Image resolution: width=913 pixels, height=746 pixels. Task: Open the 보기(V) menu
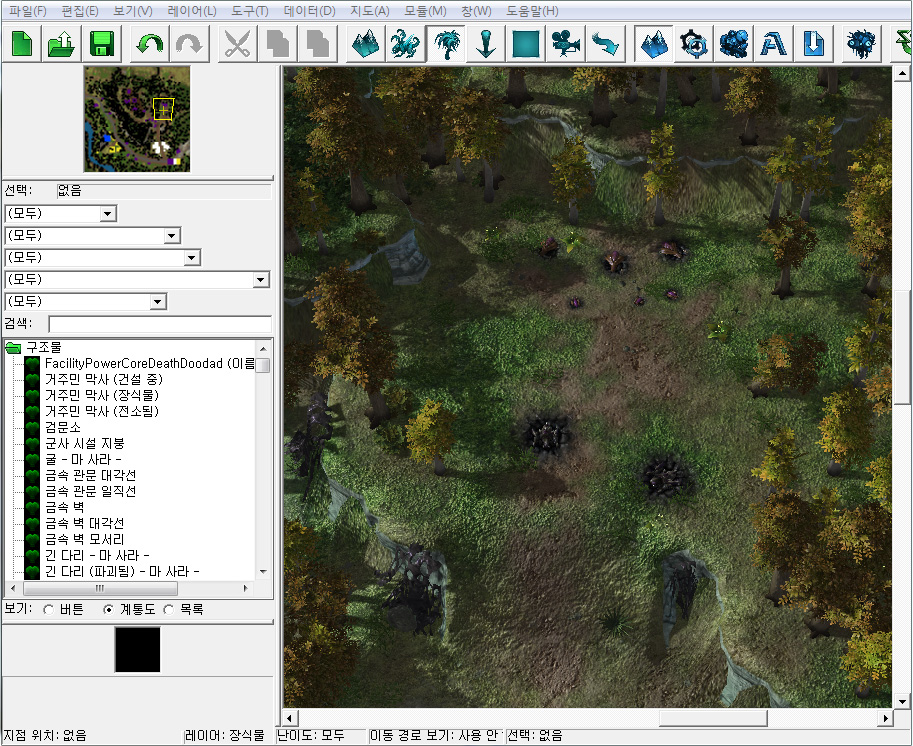[133, 11]
